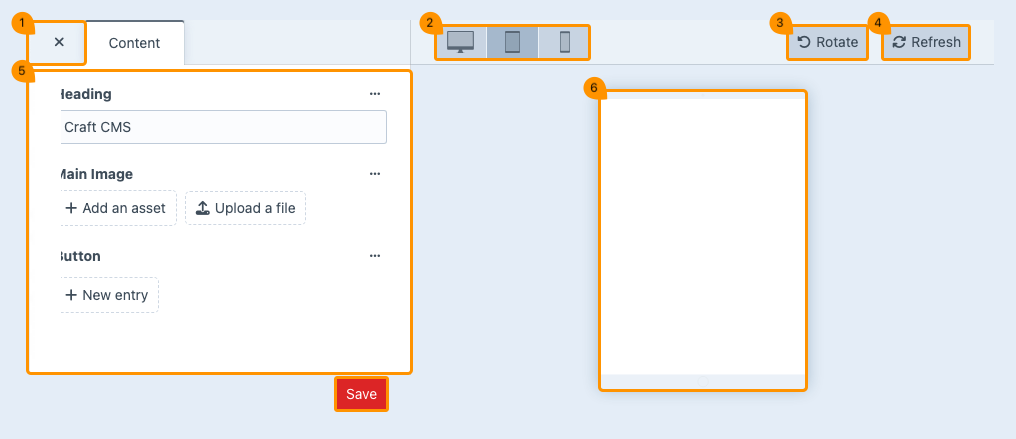Close the live preview with the X
The image size is (1016, 439).
point(59,42)
